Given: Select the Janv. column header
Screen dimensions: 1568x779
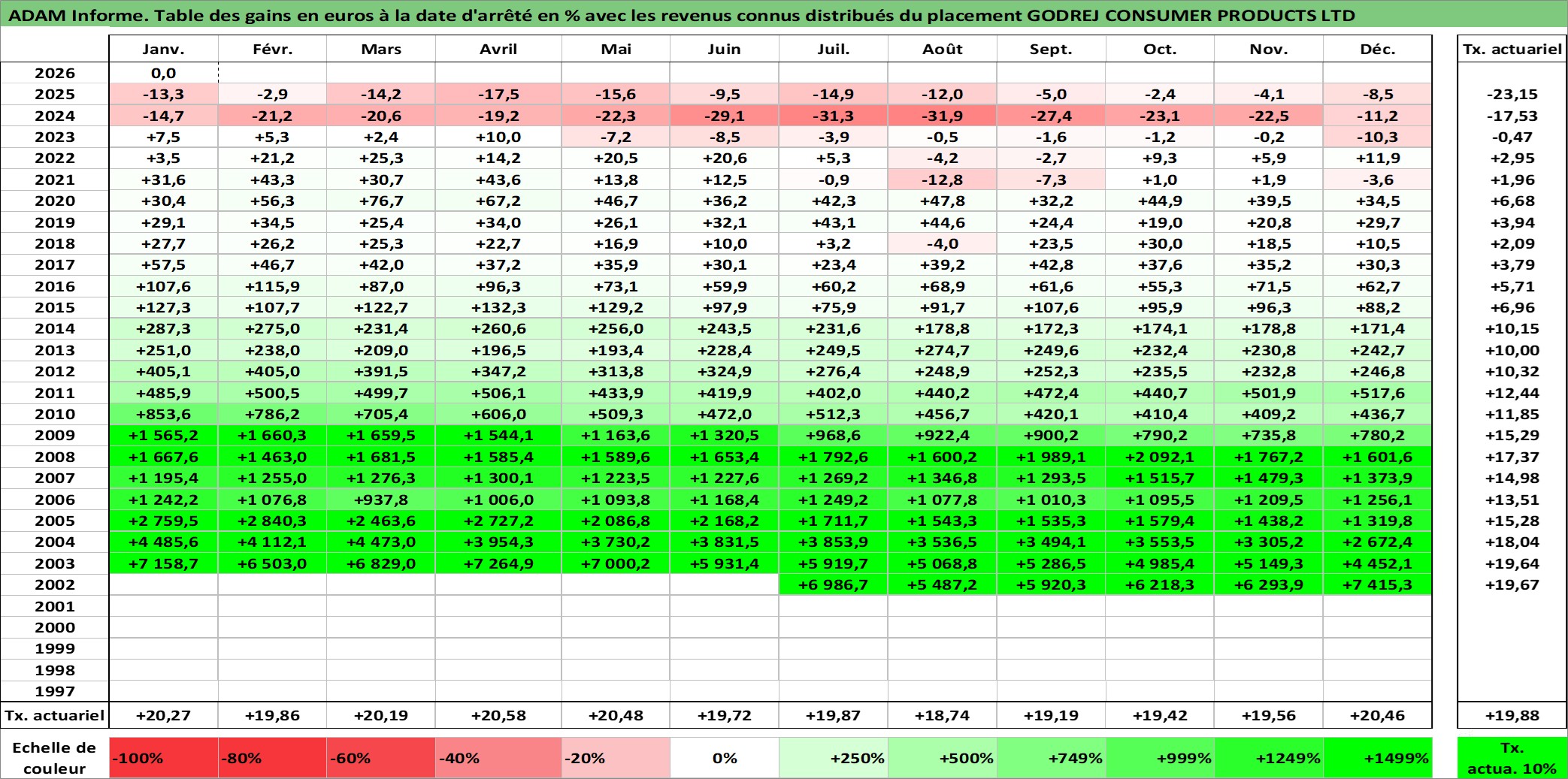Looking at the screenshot, I should tap(164, 49).
